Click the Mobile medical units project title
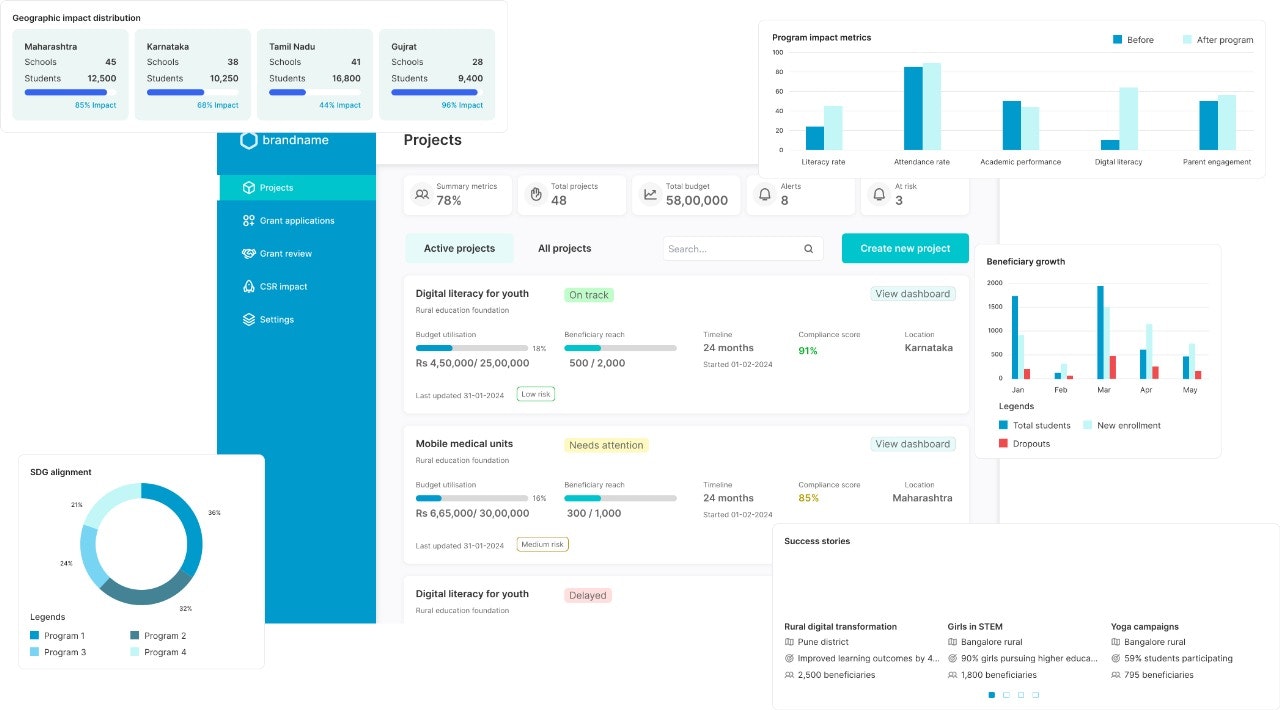1280x710 pixels. tap(464, 444)
